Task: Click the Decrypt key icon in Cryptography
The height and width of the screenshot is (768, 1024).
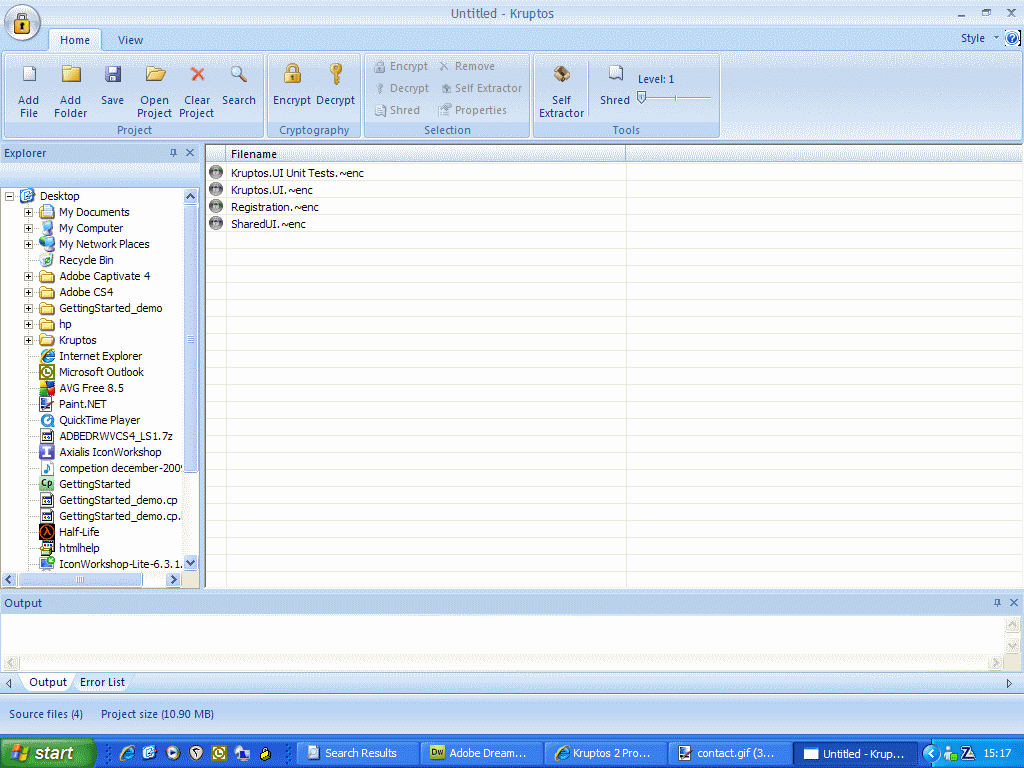Action: click(x=336, y=75)
